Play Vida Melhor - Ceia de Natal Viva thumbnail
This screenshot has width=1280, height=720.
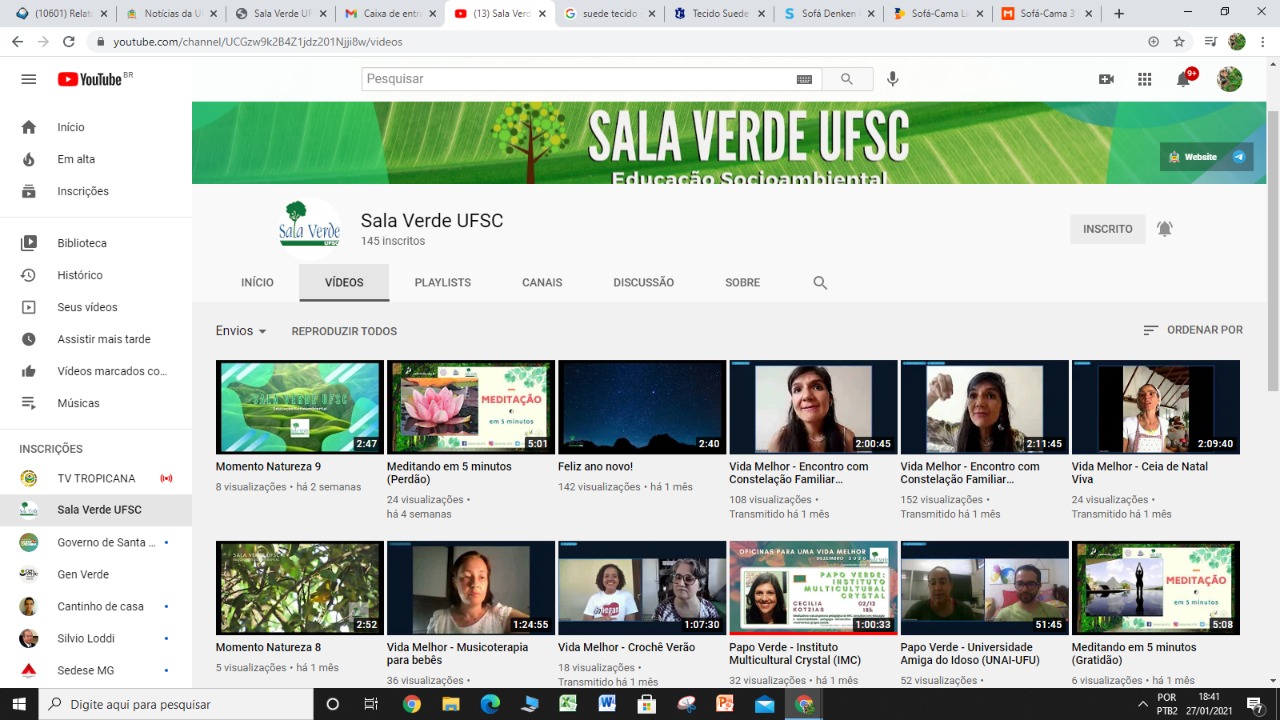[x=1156, y=407]
